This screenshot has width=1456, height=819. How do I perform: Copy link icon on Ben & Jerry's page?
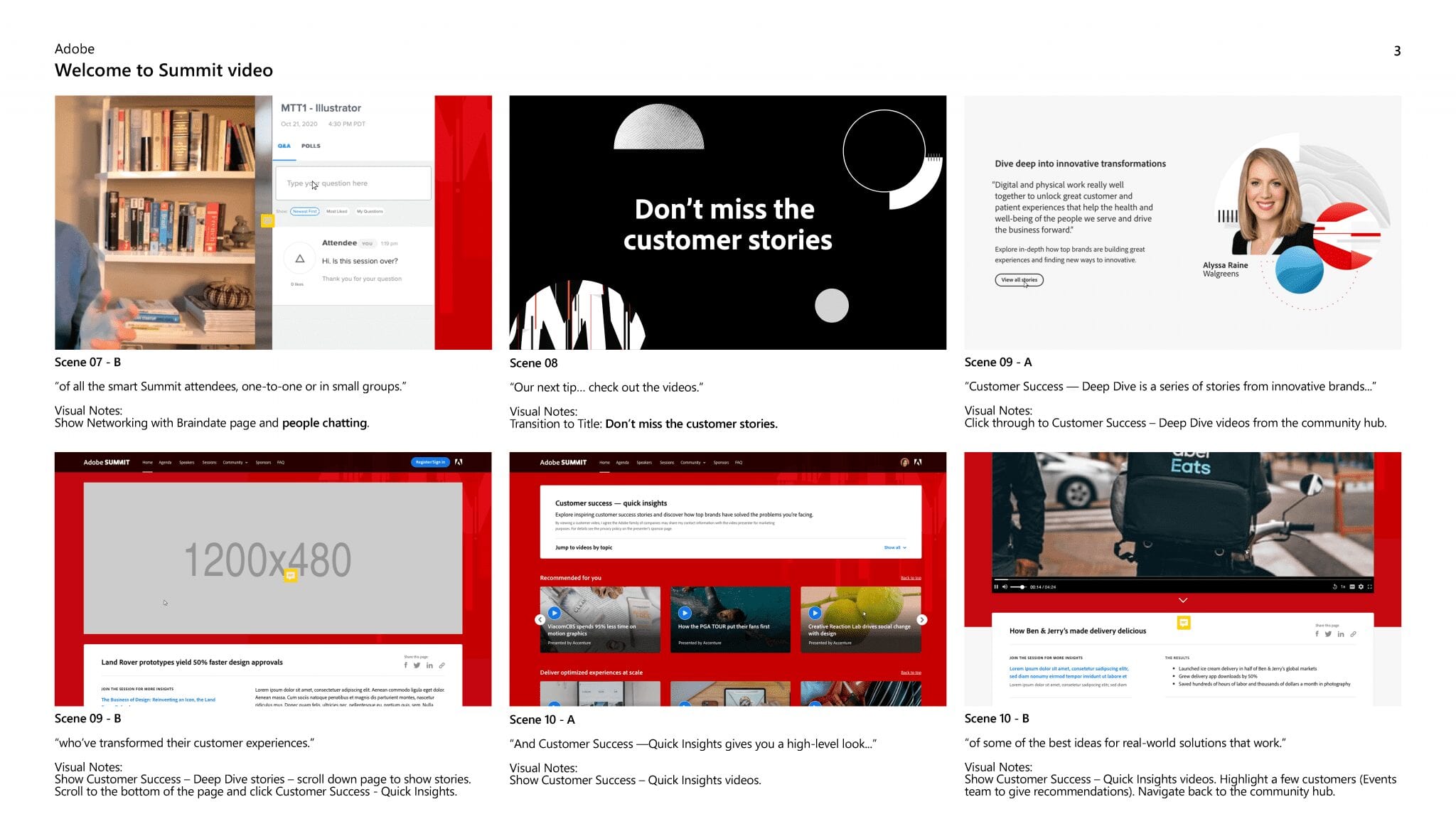coord(1353,633)
